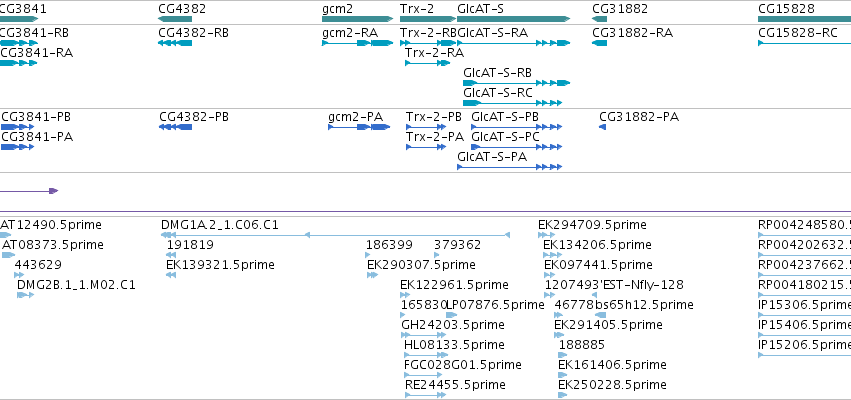Screen dimensions: 851x400
Task: Select the Trx-2-PA protein label
Action: (x=435, y=137)
